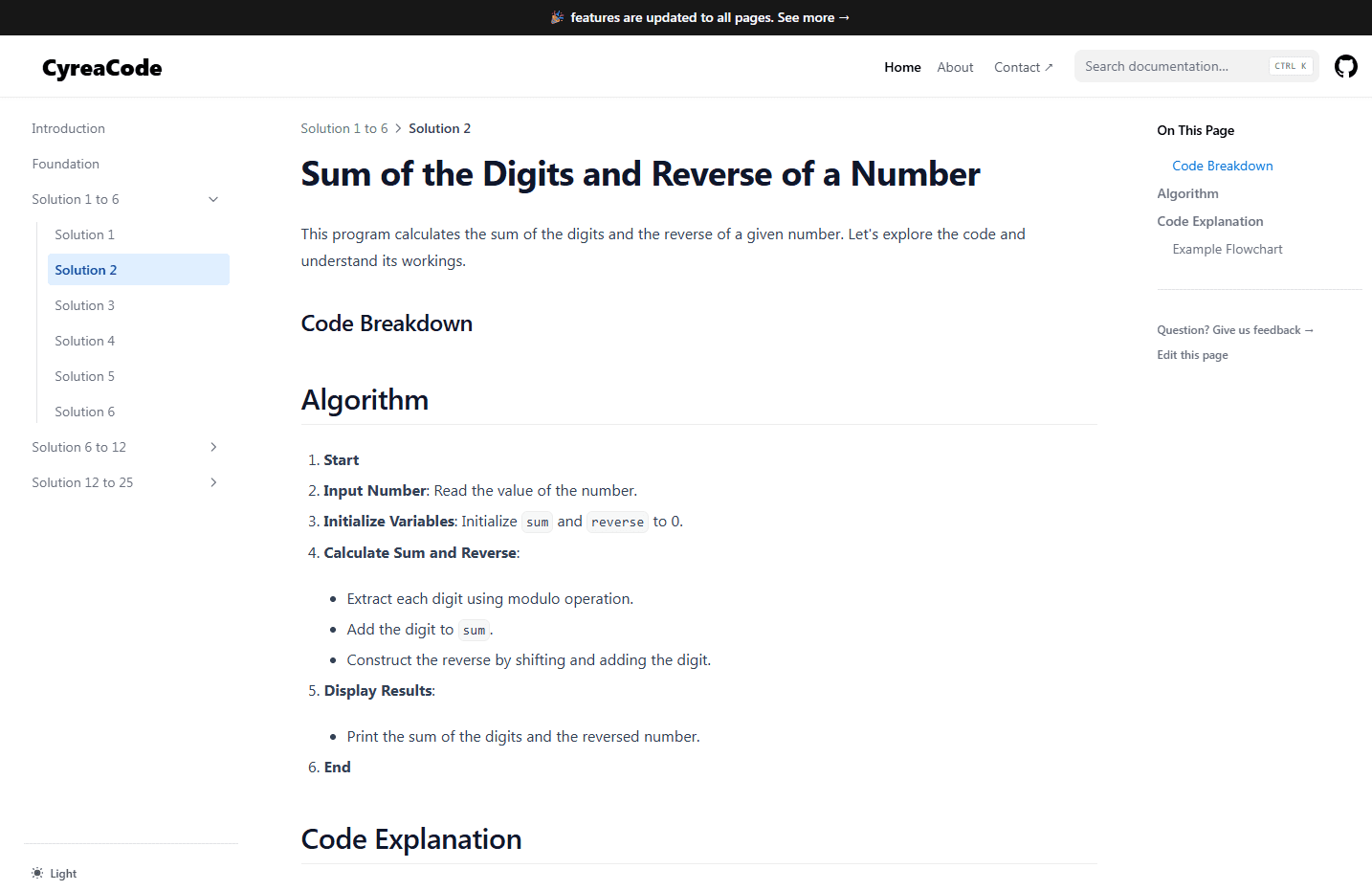The width and height of the screenshot is (1372, 891).
Task: Click the party popper banner icon
Action: click(558, 17)
